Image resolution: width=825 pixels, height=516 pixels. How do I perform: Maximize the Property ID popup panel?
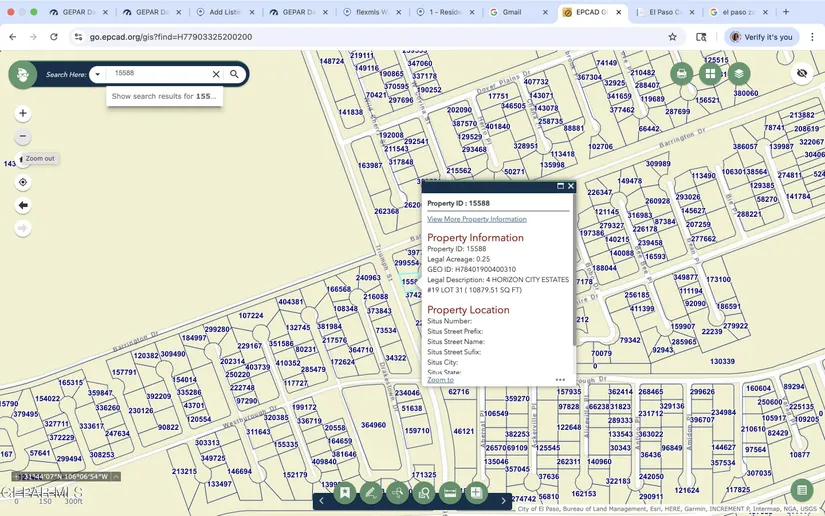click(560, 186)
